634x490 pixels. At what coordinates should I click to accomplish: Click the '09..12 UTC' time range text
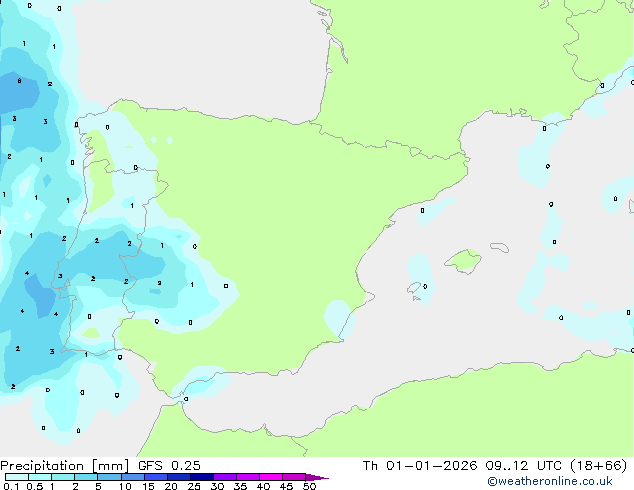click(x=524, y=466)
